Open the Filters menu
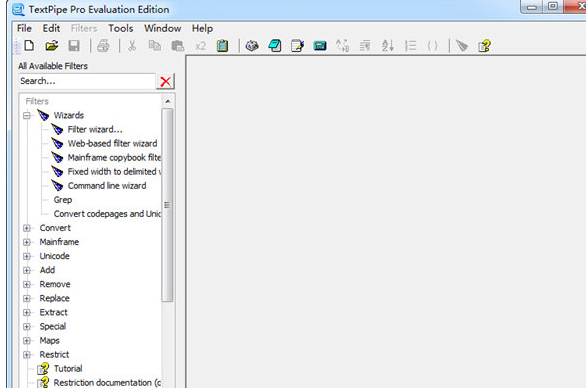This screenshot has width=586, height=388. (84, 28)
